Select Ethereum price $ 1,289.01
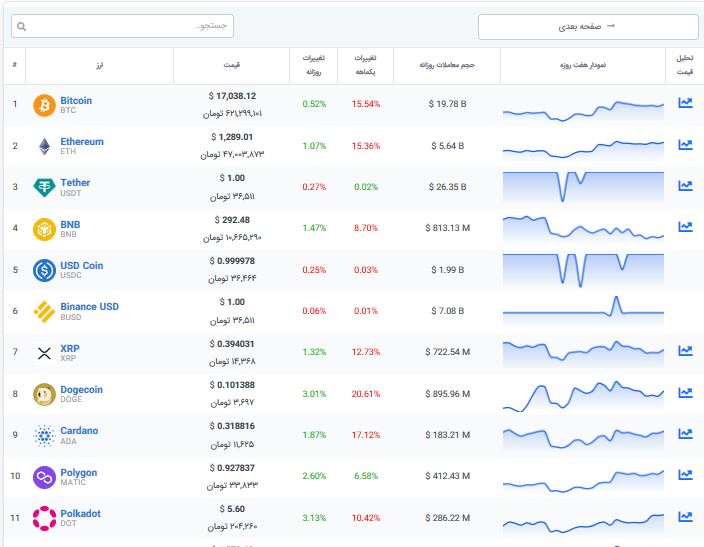 pos(232,137)
